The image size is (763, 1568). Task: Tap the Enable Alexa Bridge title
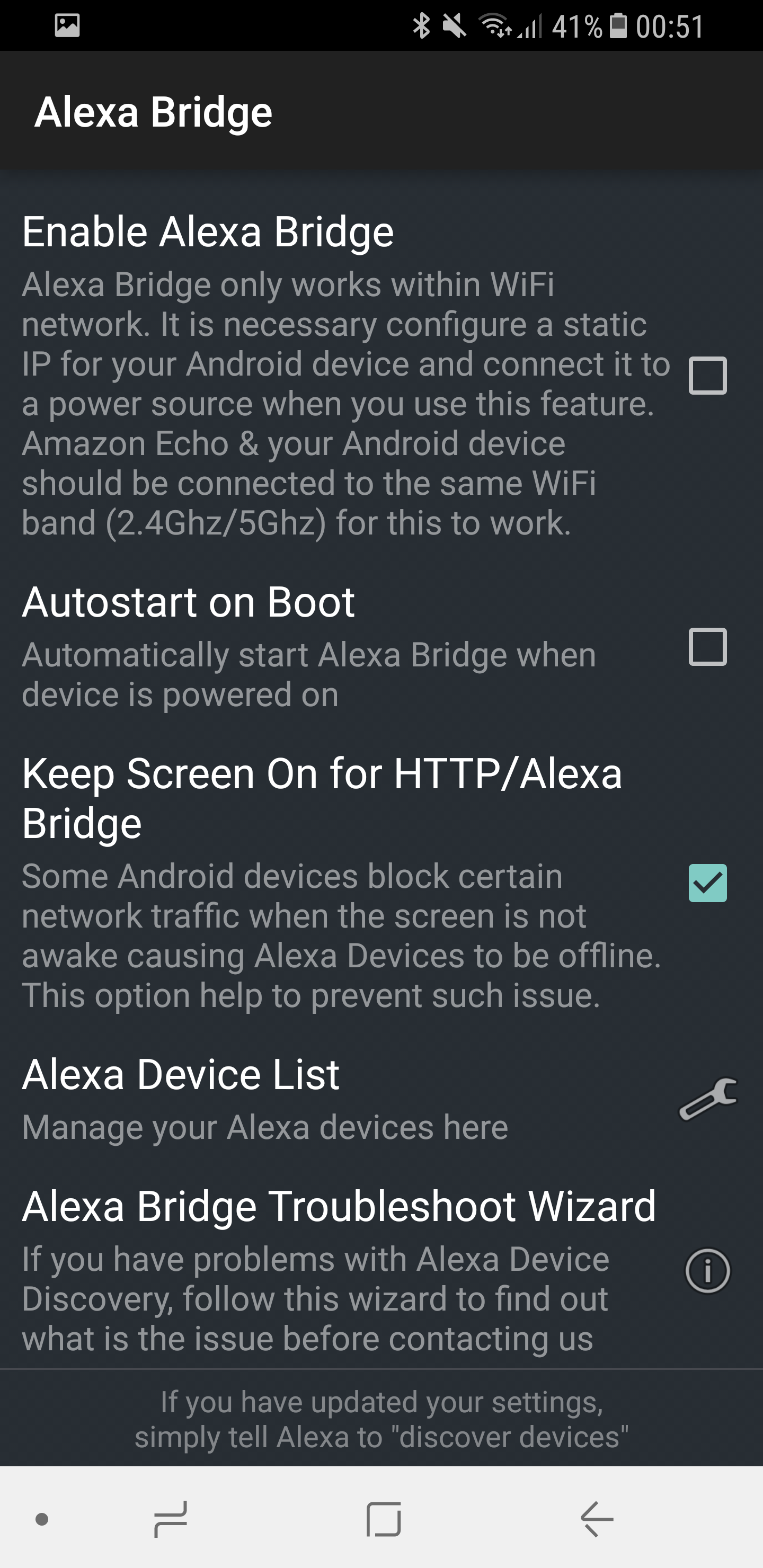(208, 232)
